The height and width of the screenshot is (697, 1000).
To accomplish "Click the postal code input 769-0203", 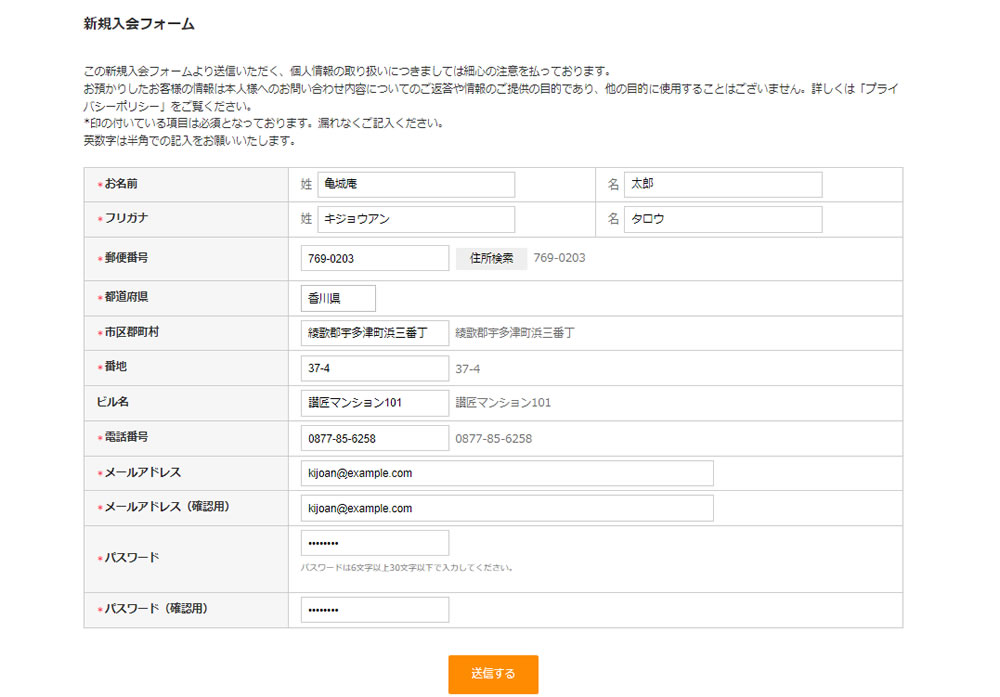I will (x=374, y=258).
